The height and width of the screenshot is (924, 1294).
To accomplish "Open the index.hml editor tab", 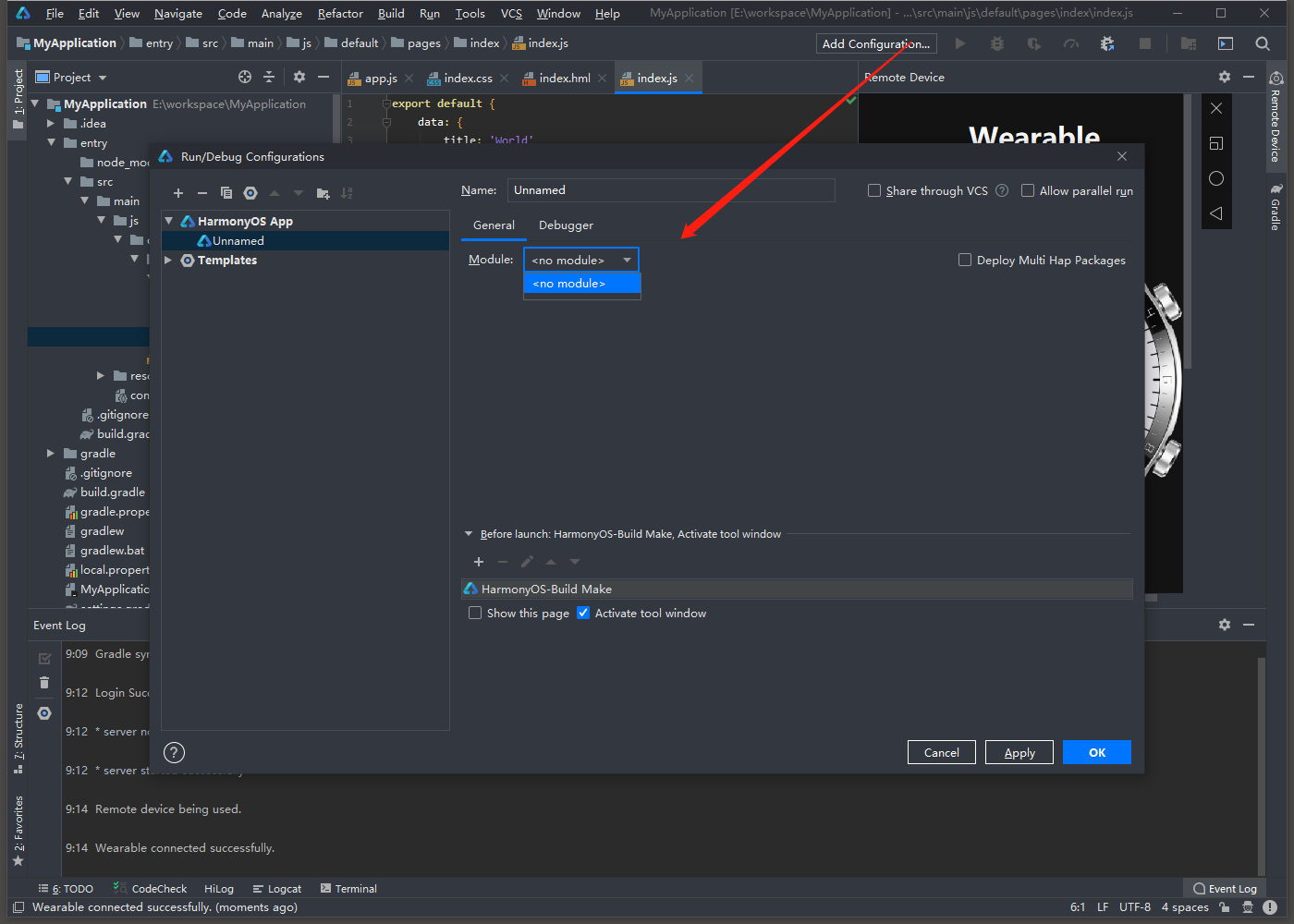I will [565, 79].
